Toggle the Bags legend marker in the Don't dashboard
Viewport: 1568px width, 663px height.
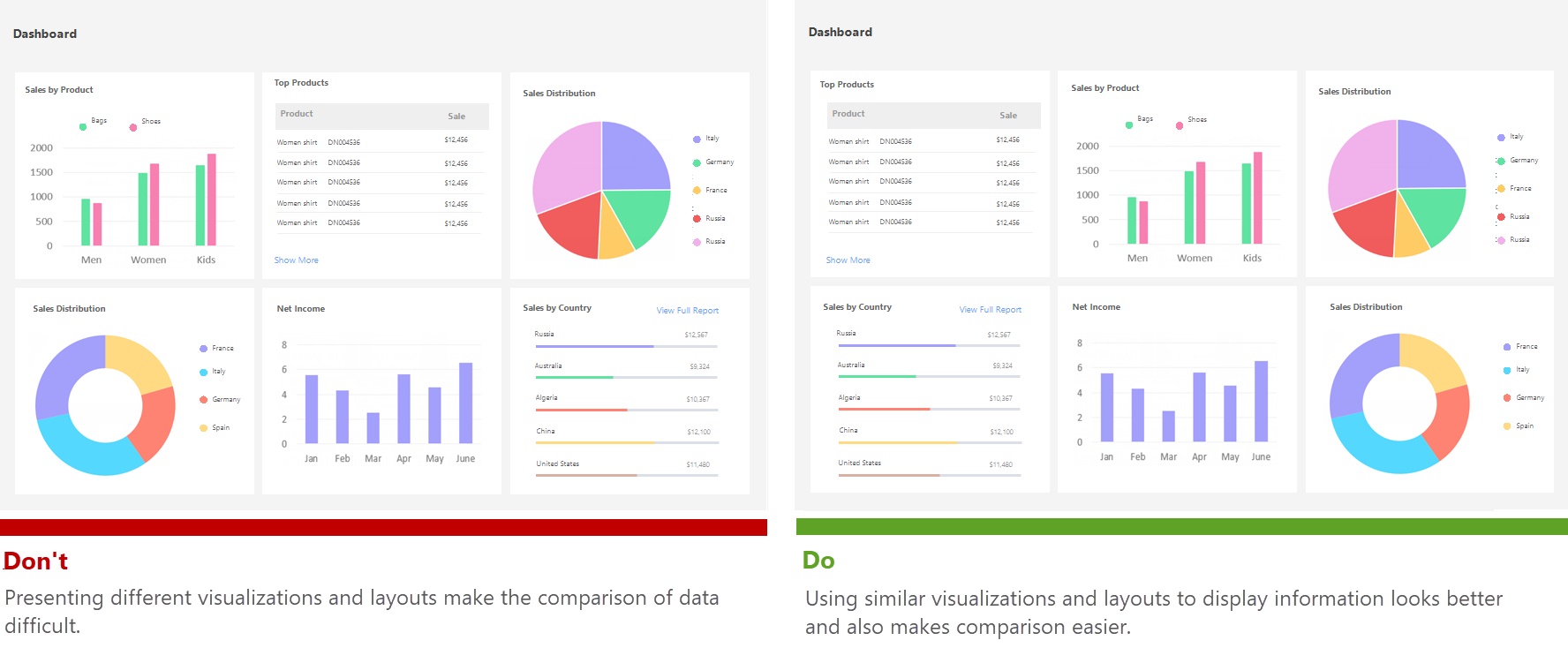click(x=83, y=127)
